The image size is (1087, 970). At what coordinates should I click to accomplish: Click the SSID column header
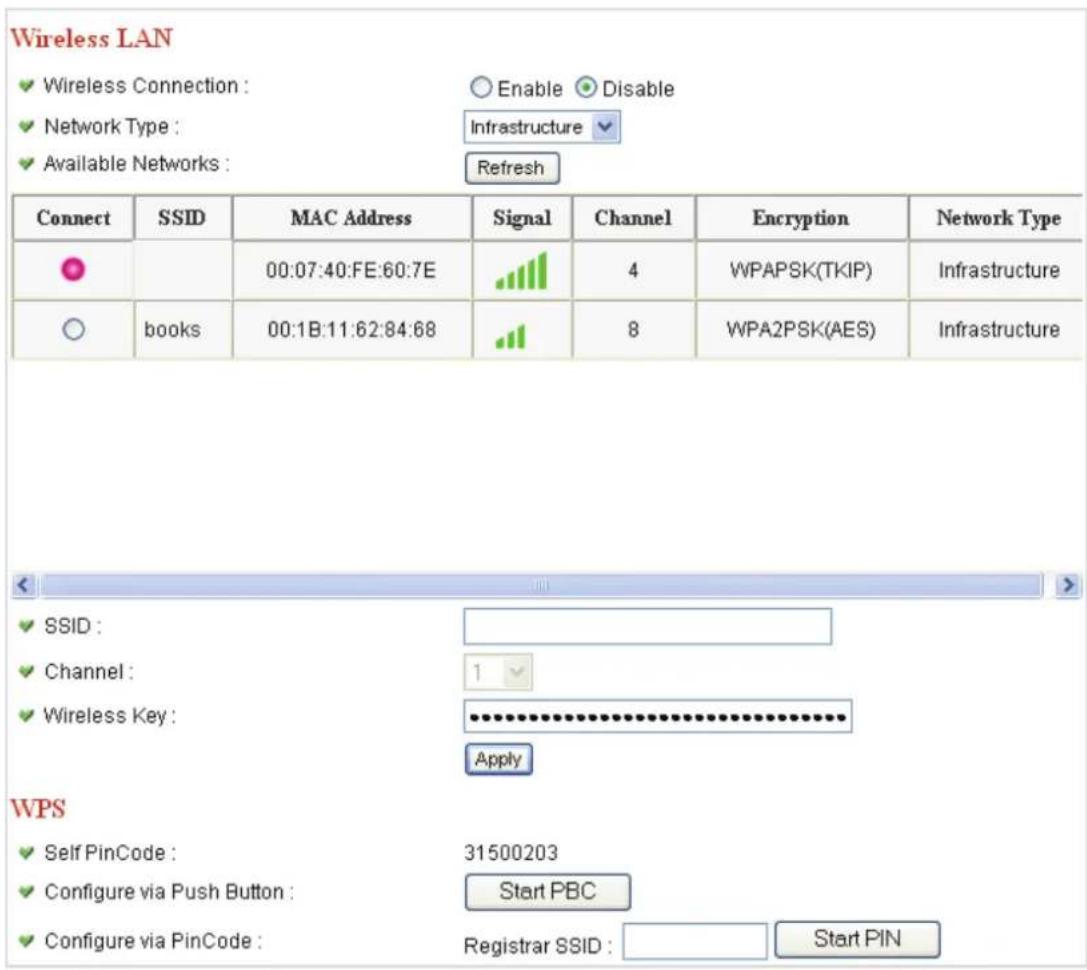point(182,218)
